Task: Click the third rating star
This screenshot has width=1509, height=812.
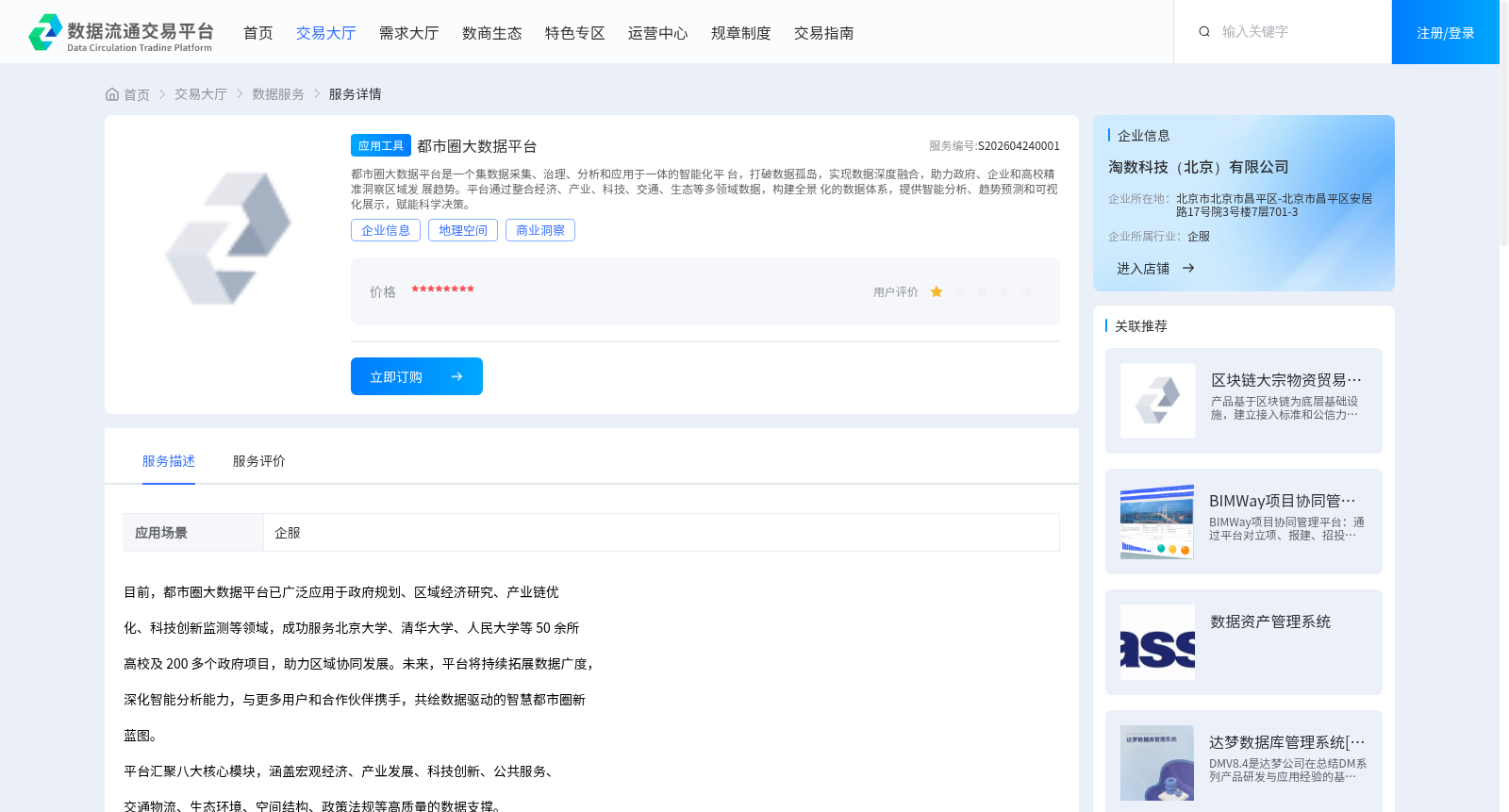Action: pos(982,292)
